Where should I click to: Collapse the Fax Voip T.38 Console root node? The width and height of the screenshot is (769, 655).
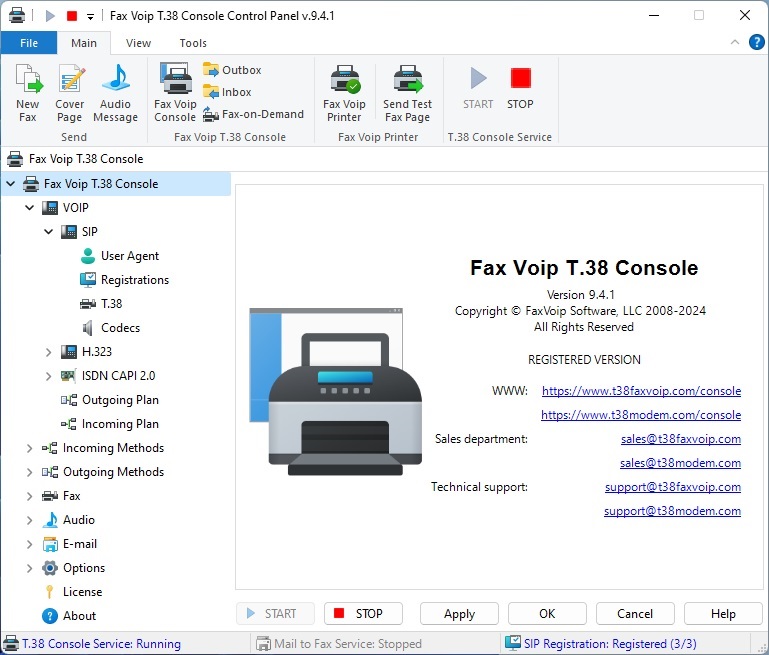point(10,184)
